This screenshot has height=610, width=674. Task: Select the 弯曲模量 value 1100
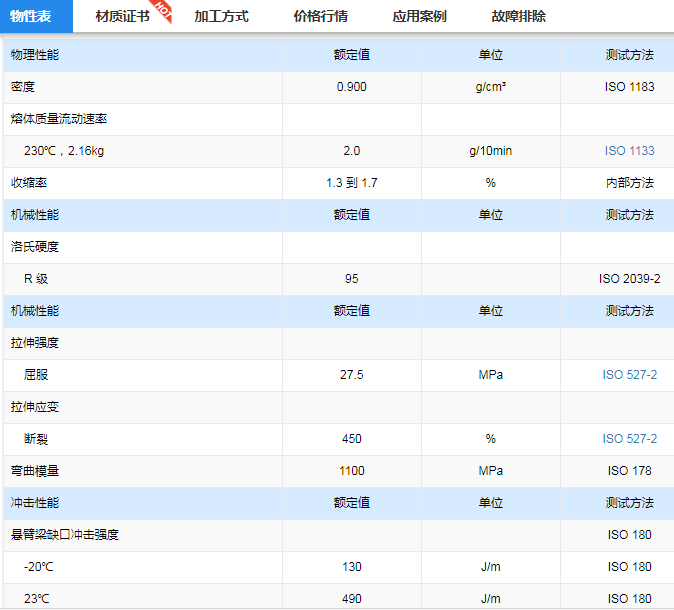(351, 471)
